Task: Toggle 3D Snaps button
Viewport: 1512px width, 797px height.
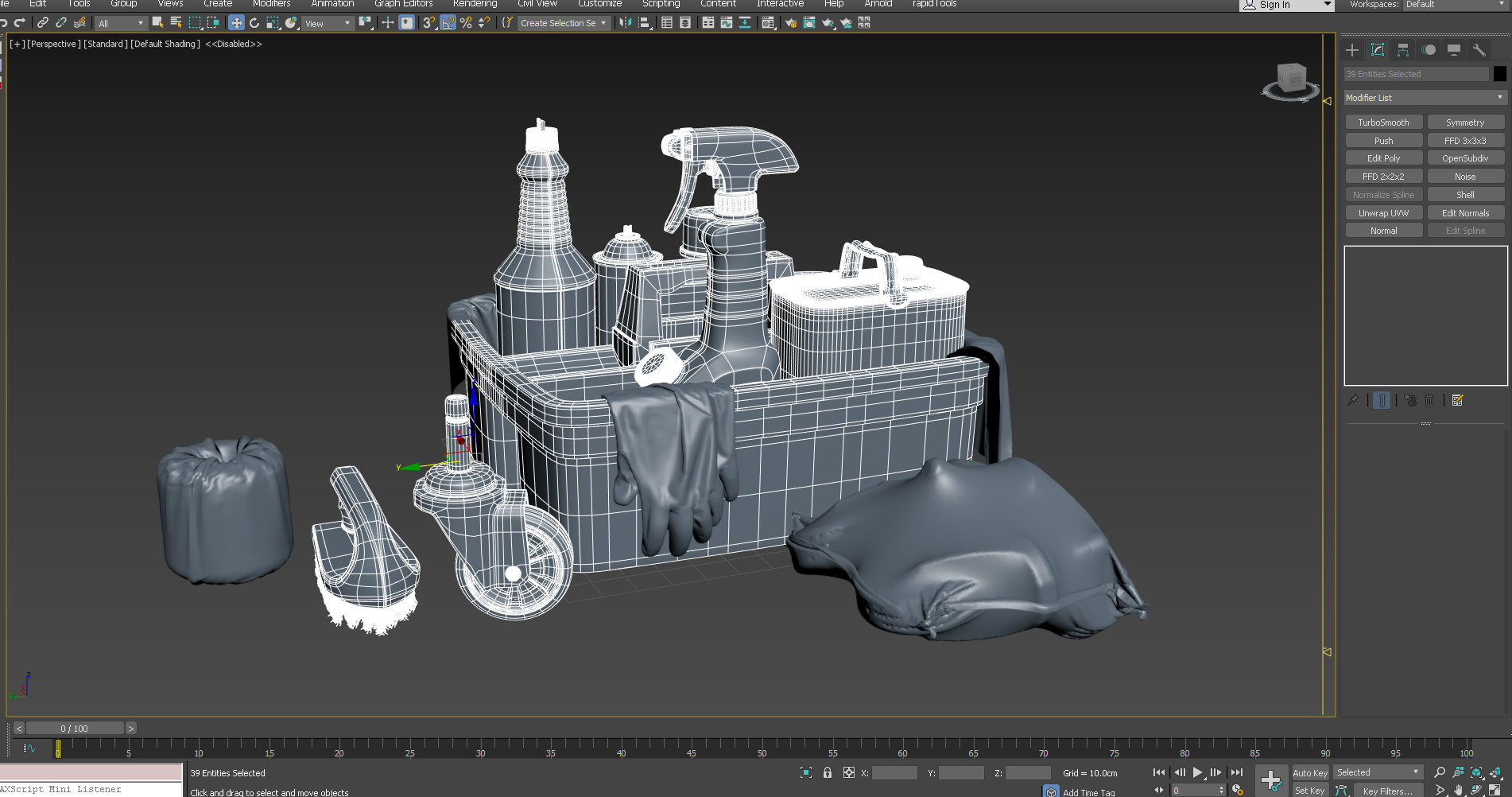Action: pos(429,23)
